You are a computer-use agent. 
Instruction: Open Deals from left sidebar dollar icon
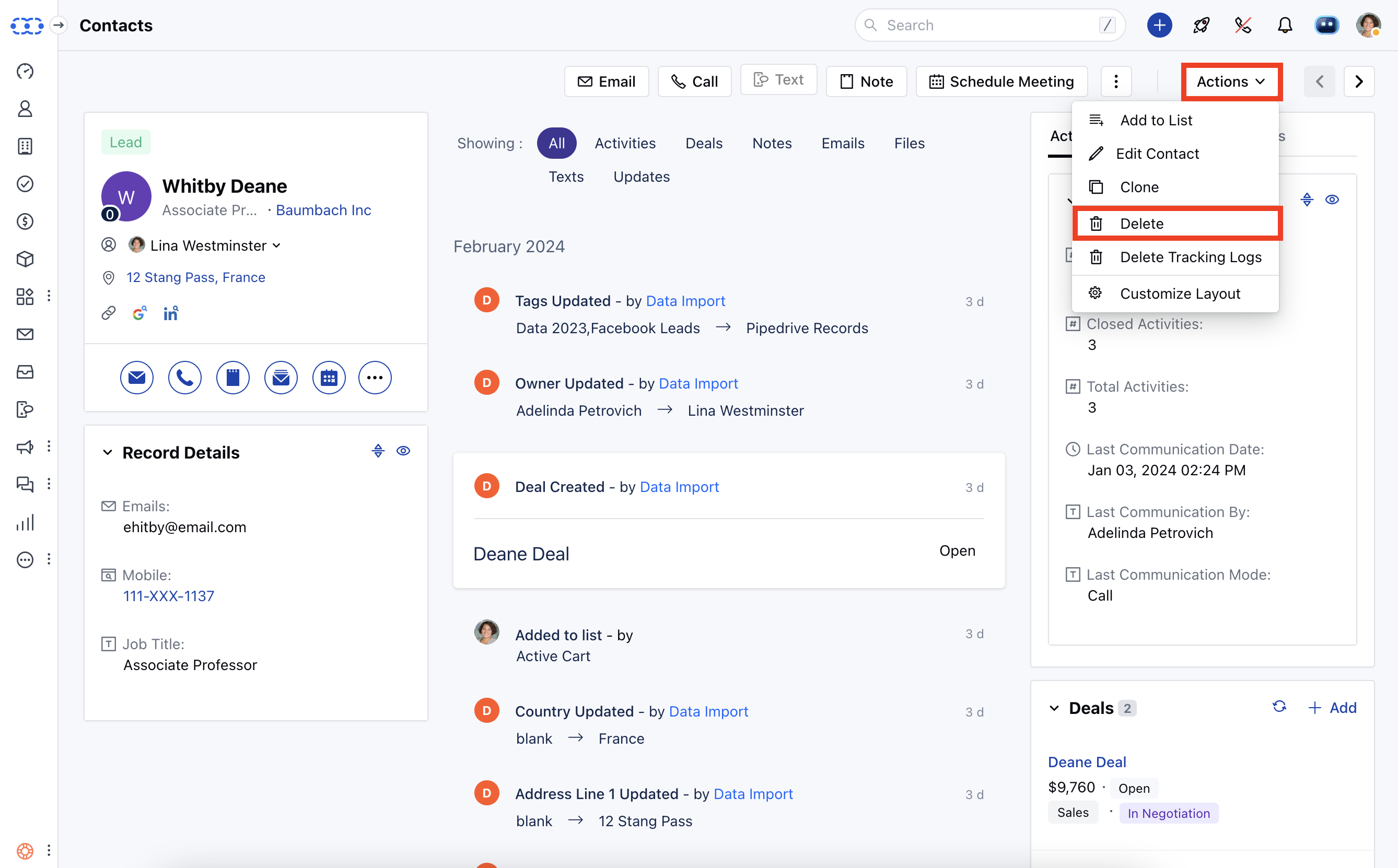click(x=25, y=221)
